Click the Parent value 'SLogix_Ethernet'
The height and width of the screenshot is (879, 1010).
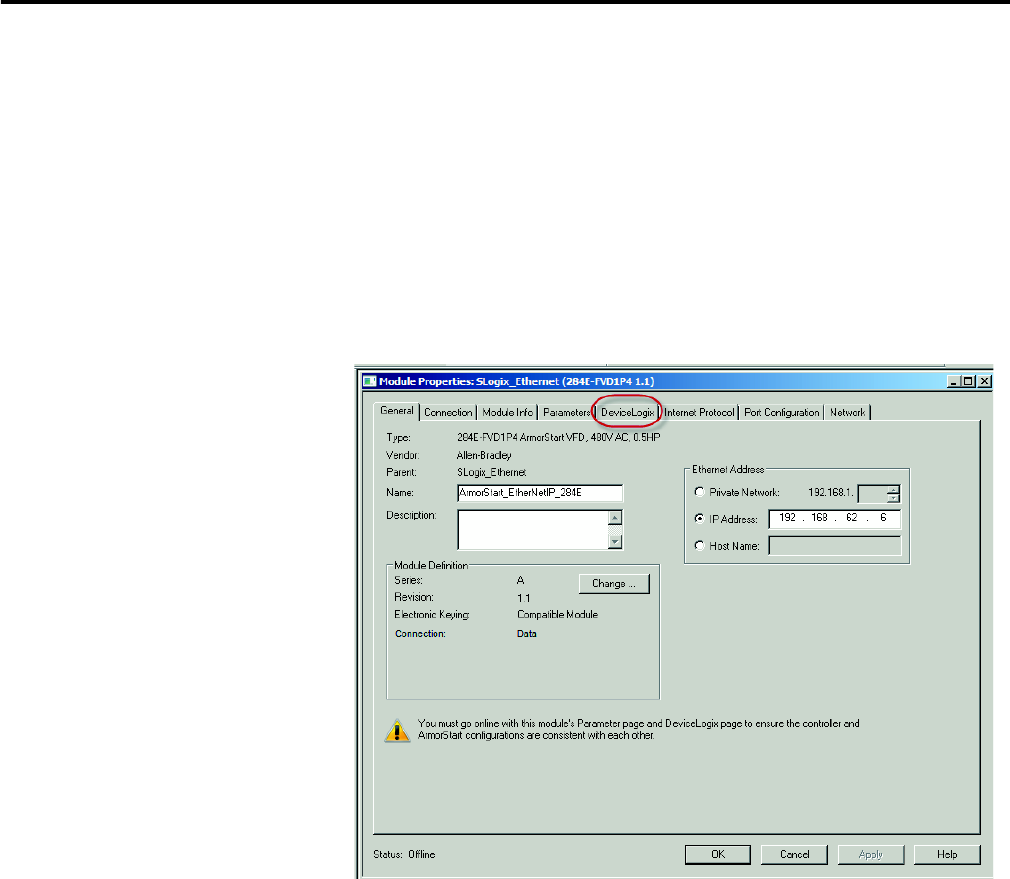point(491,472)
